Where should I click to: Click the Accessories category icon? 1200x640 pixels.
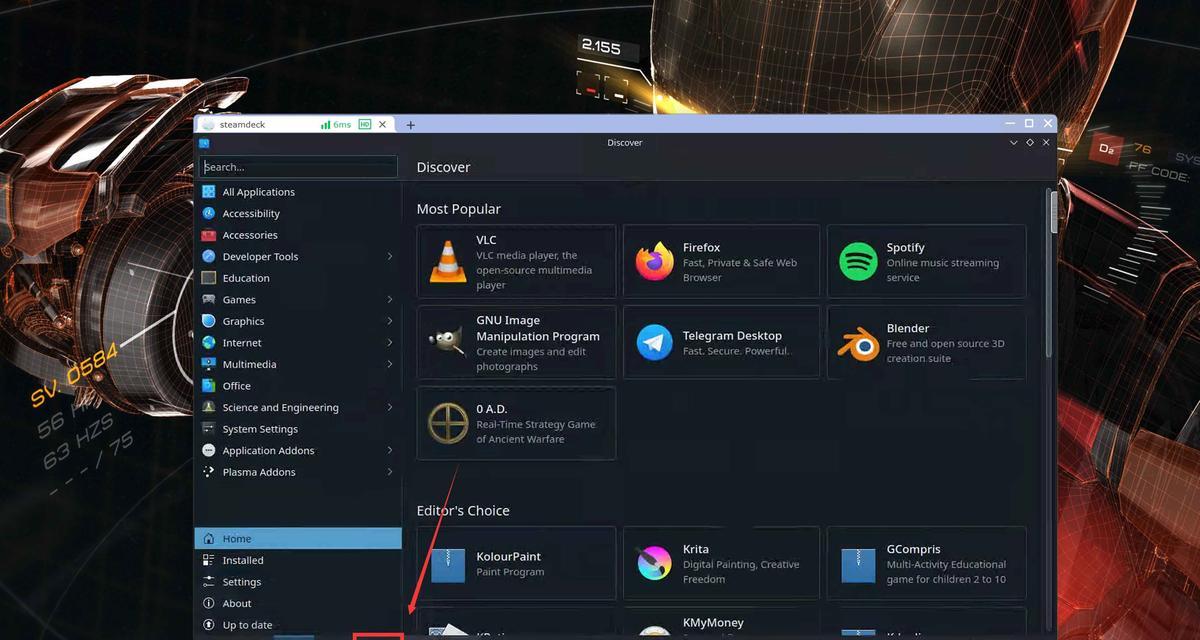pyautogui.click(x=208, y=235)
